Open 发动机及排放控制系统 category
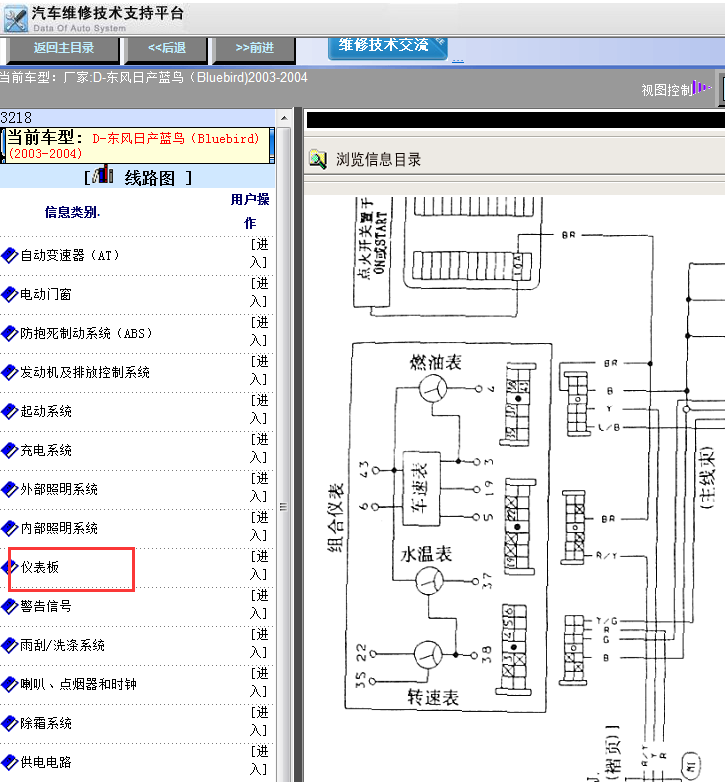The image size is (725, 782). 85,372
